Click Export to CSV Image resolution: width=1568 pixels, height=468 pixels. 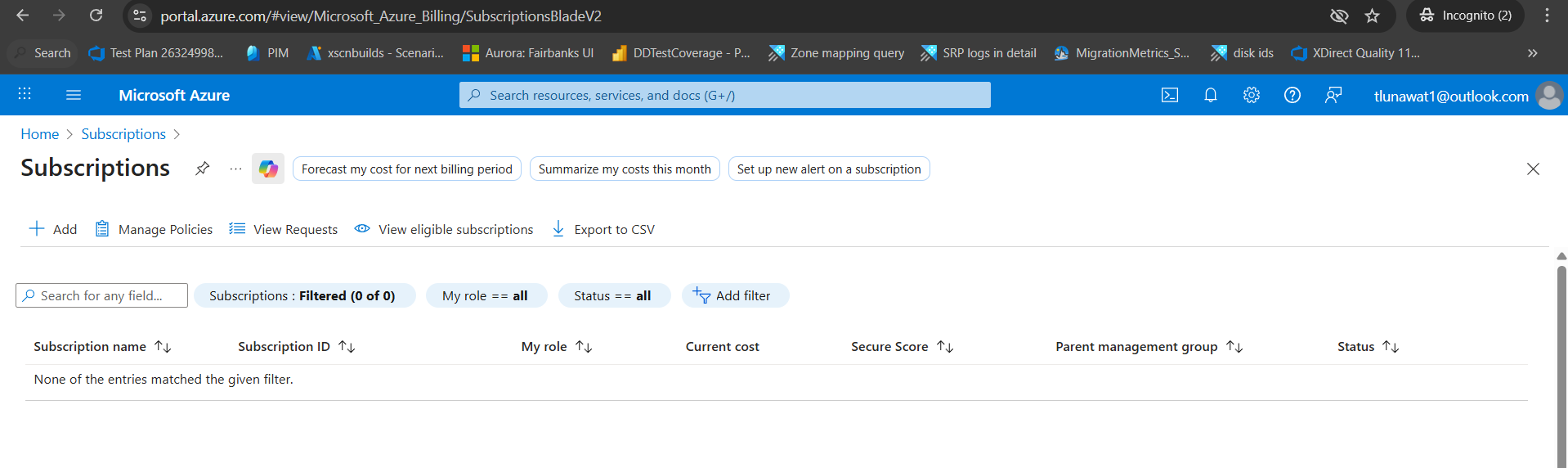603,229
